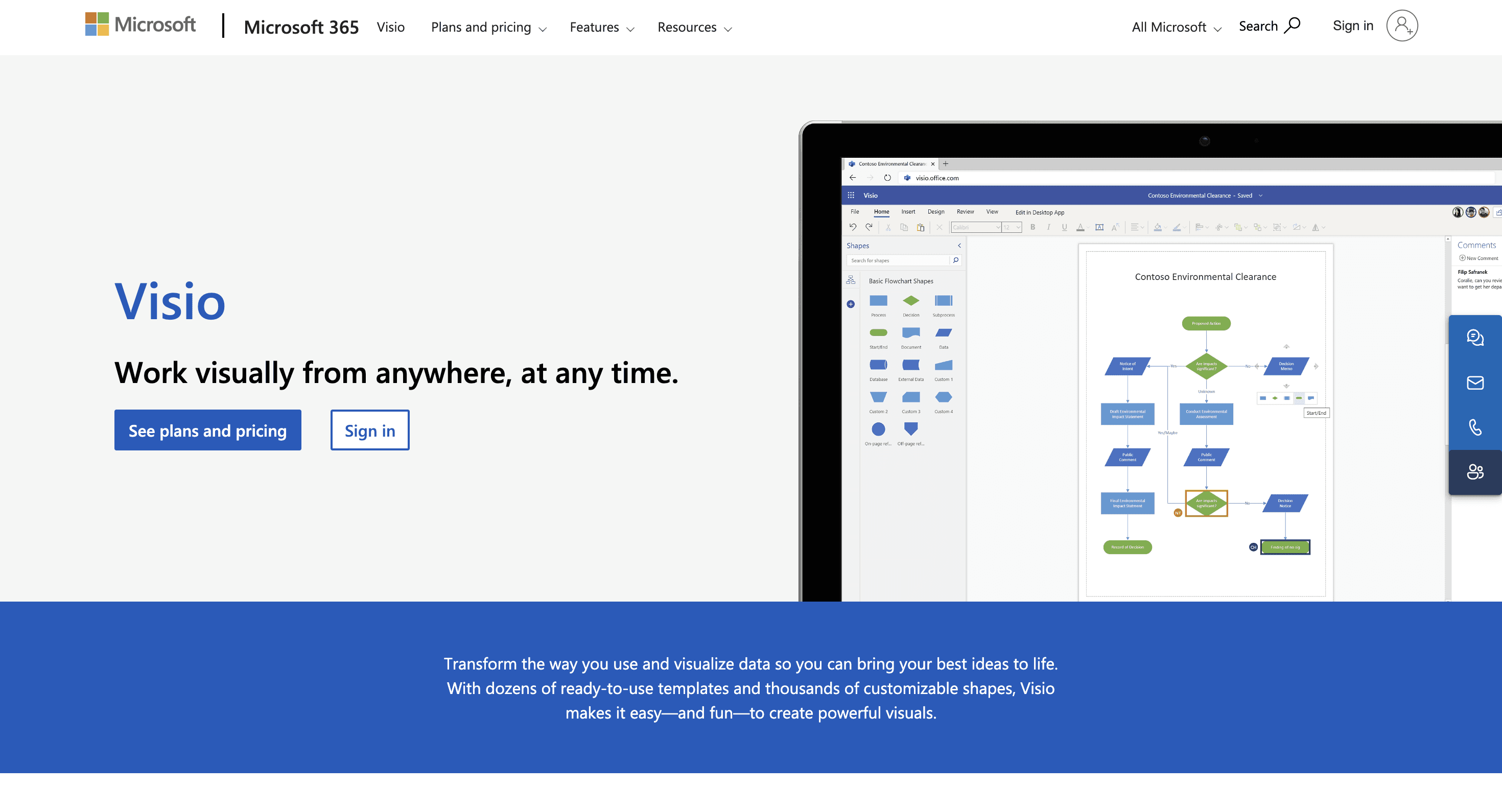Select the Record of Decision flowchart node

(1127, 547)
